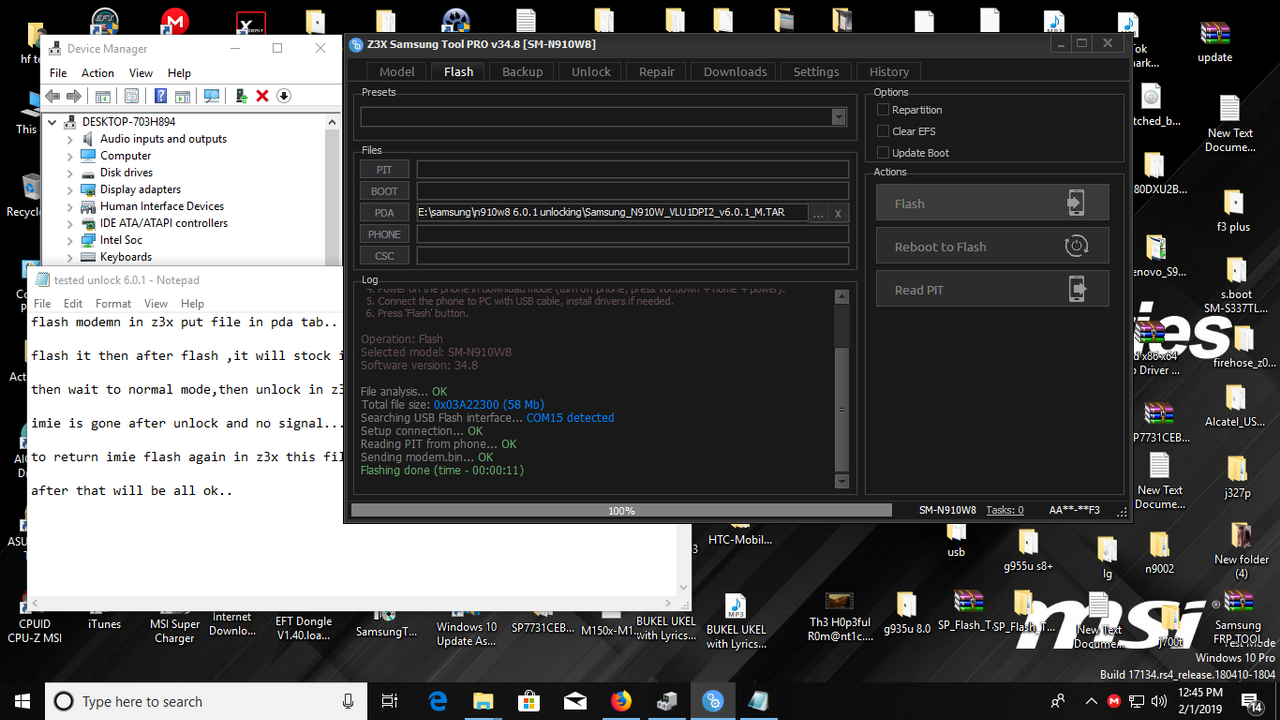Image resolution: width=1280 pixels, height=720 pixels.
Task: Click the CSC file button
Action: pyautogui.click(x=384, y=256)
